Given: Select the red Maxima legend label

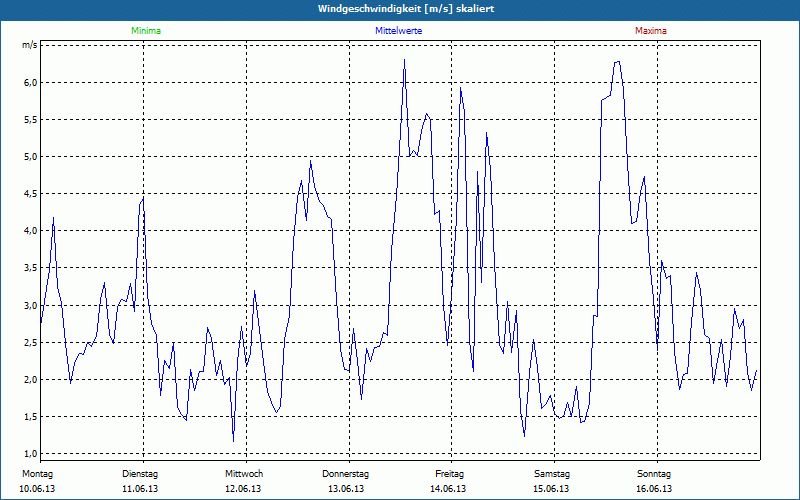Looking at the screenshot, I should [x=651, y=31].
